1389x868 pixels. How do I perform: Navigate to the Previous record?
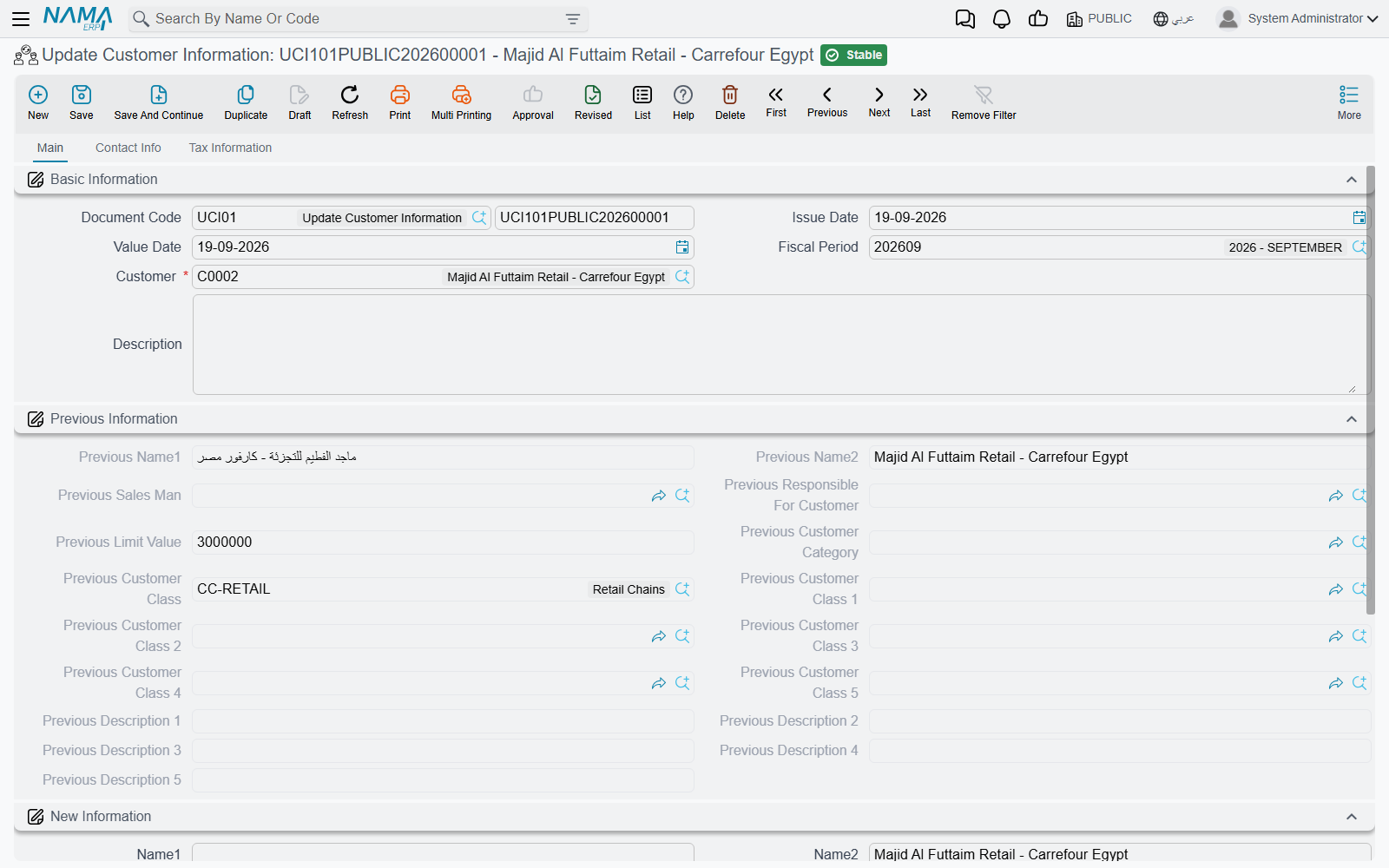point(827,102)
